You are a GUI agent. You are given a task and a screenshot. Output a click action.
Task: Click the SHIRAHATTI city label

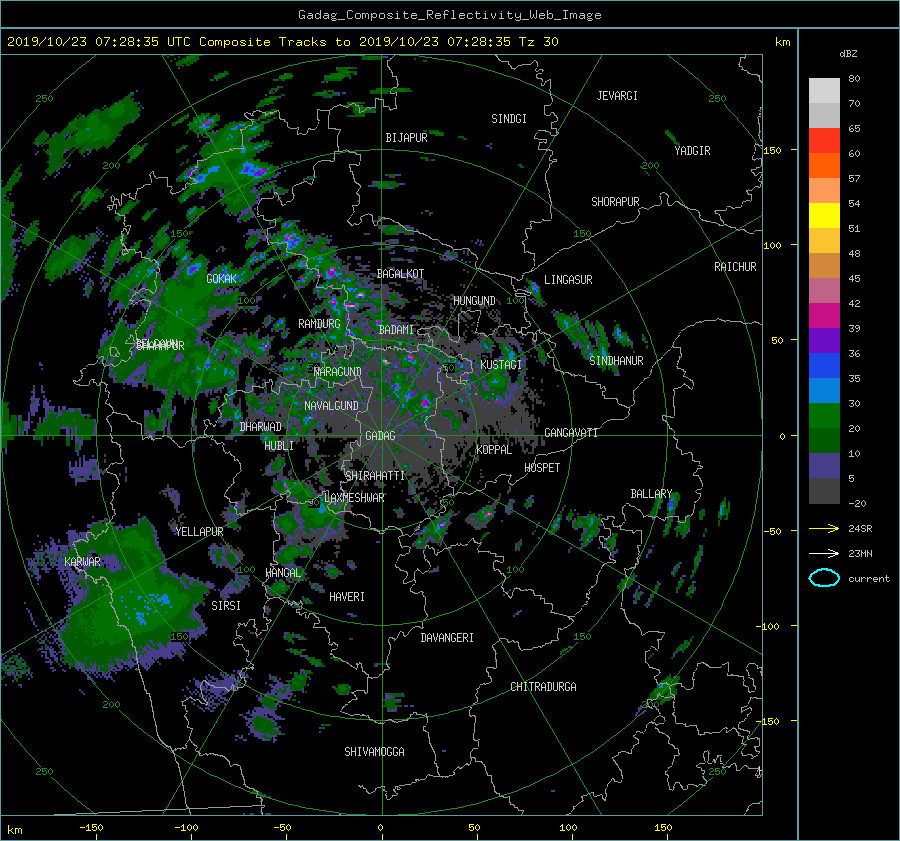[x=375, y=476]
